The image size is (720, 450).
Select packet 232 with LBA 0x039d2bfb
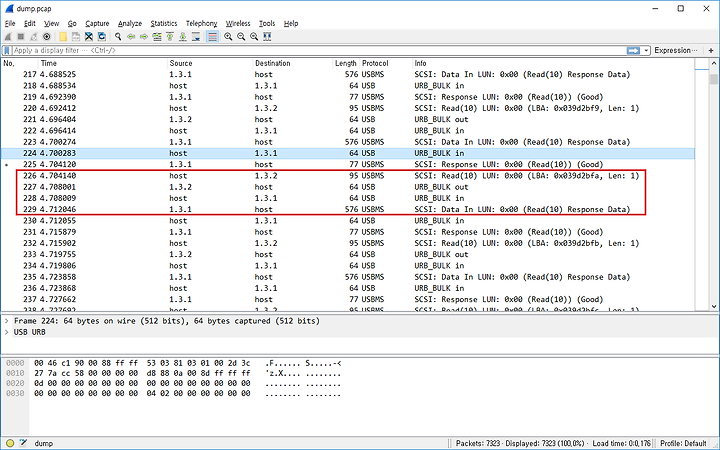[348, 243]
